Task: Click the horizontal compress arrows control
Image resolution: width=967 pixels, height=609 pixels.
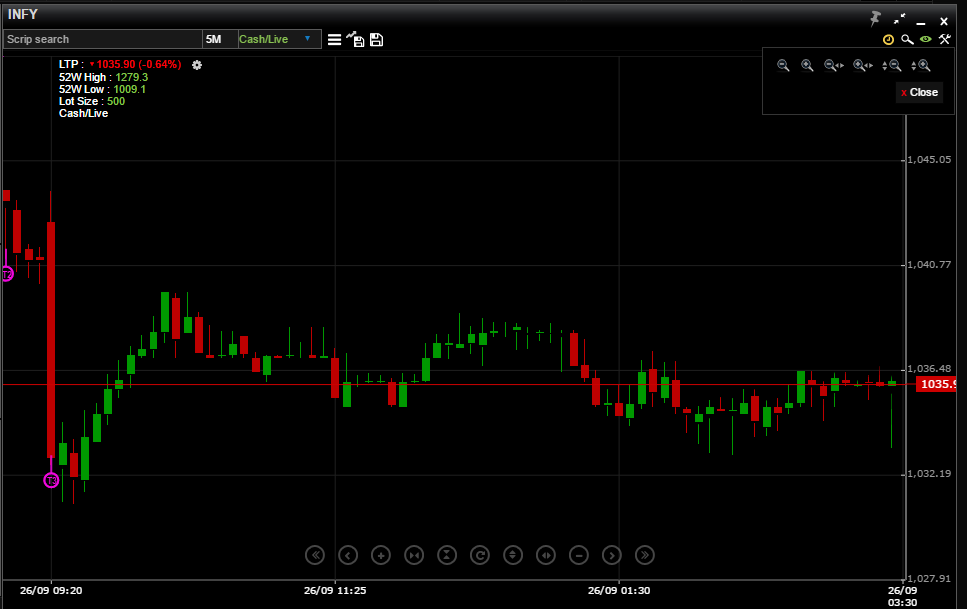Action: point(414,555)
